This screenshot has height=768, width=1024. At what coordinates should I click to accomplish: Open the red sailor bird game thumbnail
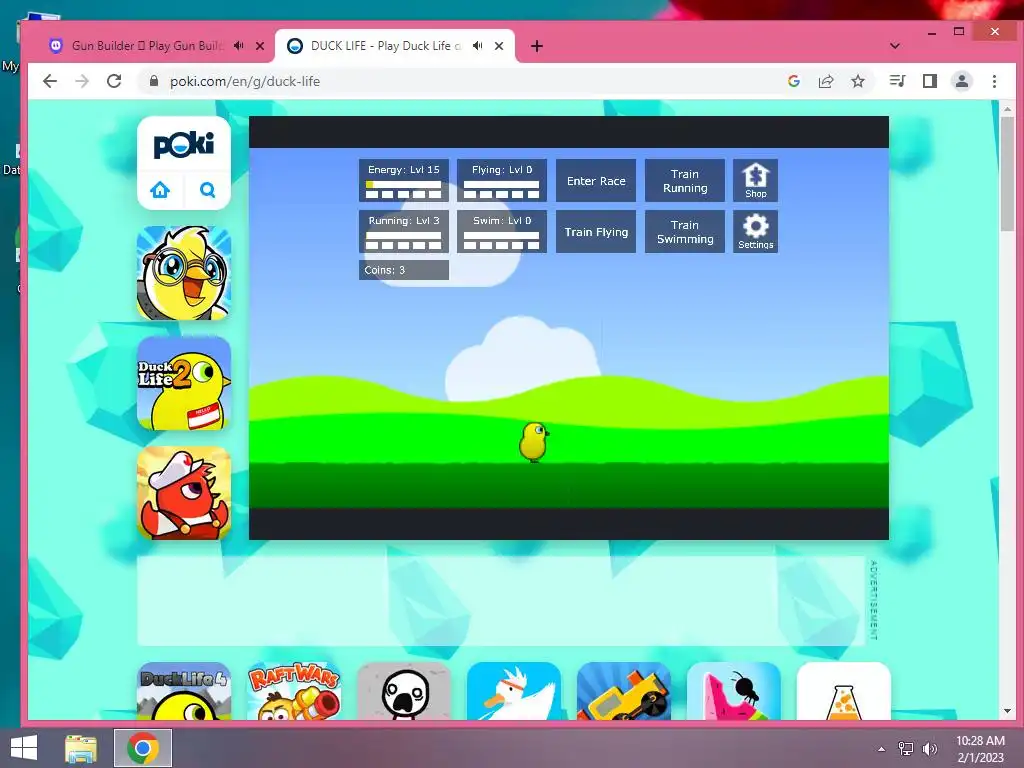(x=184, y=493)
